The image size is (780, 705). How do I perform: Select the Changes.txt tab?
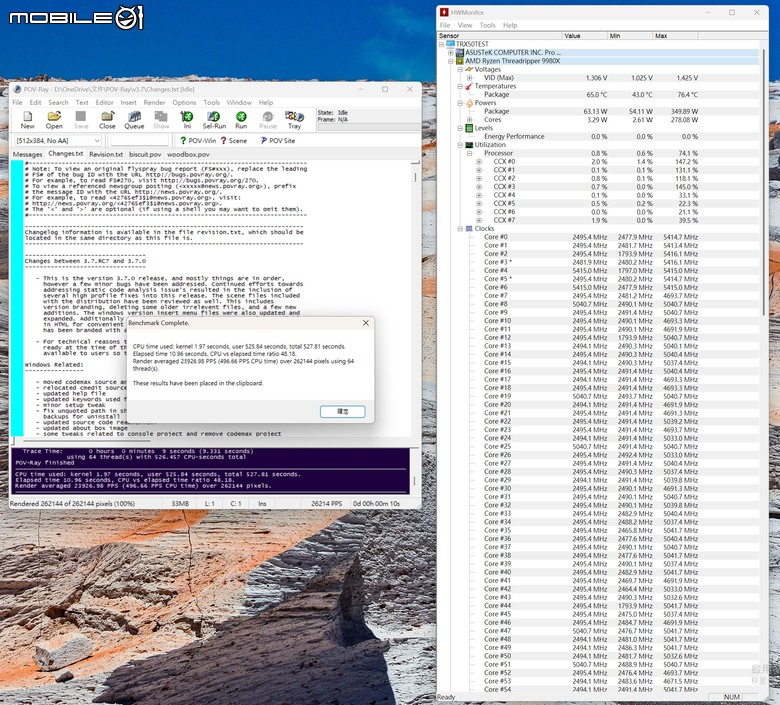click(x=66, y=154)
